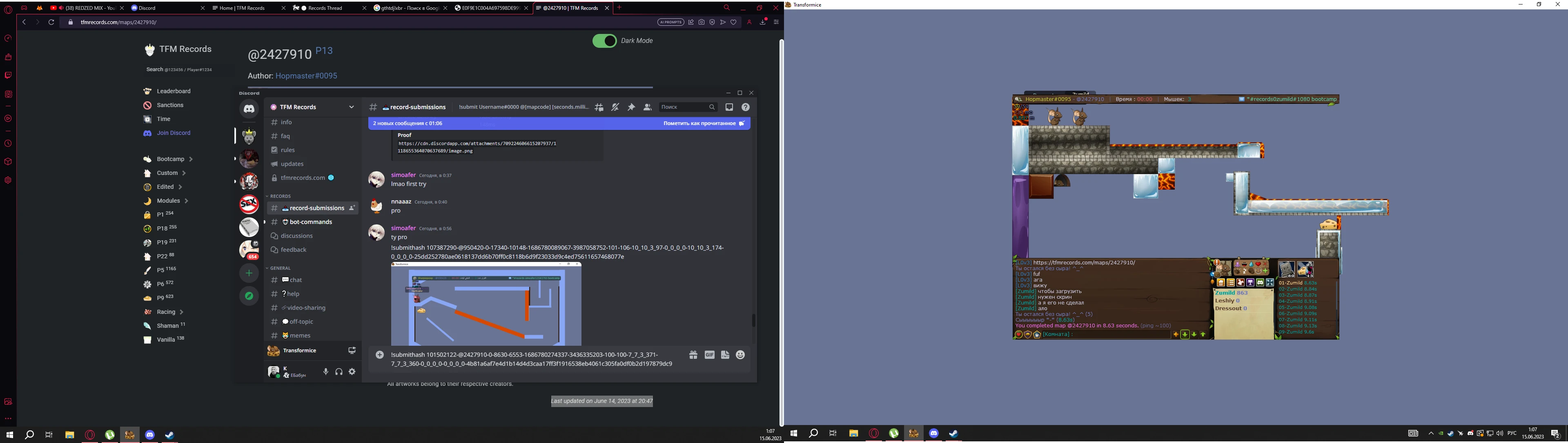Open Steam from right taskbar
Image resolution: width=1568 pixels, height=443 pixels.
pyautogui.click(x=953, y=433)
